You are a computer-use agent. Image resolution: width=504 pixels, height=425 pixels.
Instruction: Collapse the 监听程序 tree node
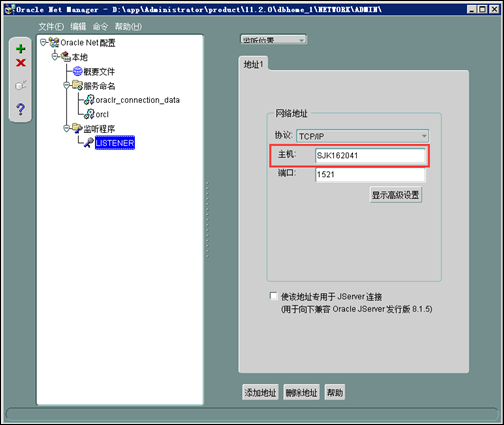[66, 128]
